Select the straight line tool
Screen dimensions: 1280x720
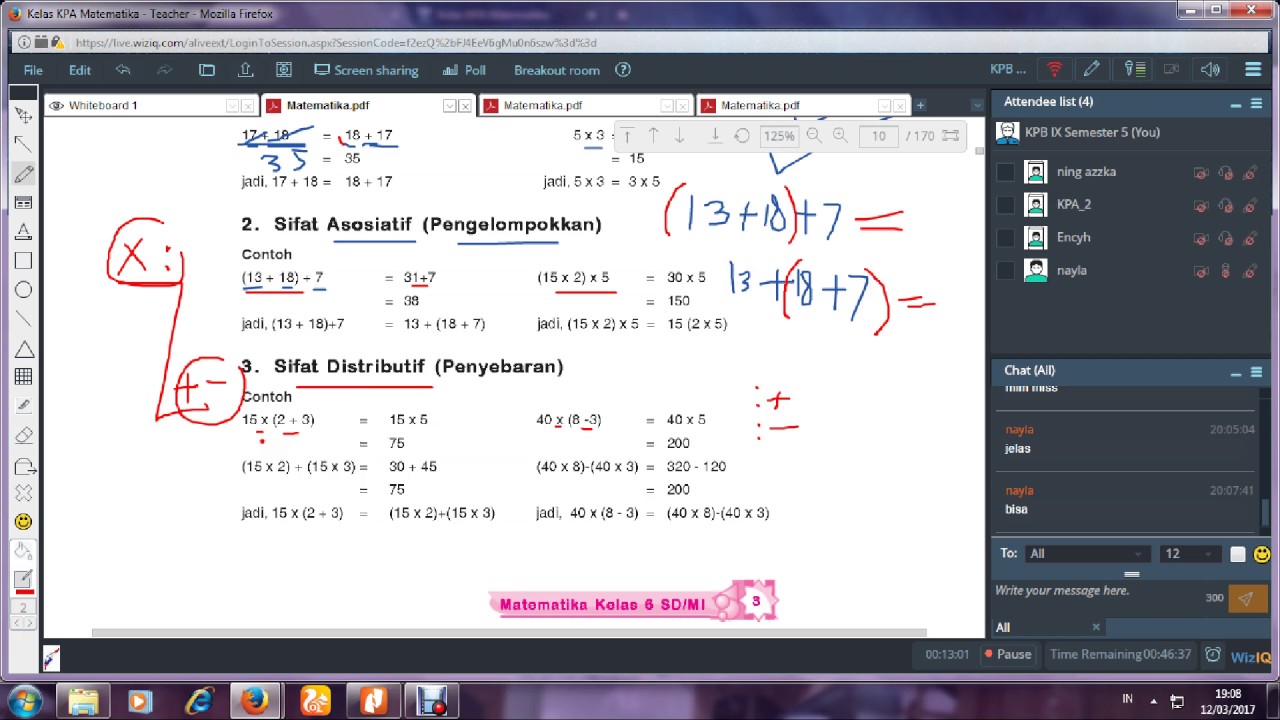pos(23,318)
